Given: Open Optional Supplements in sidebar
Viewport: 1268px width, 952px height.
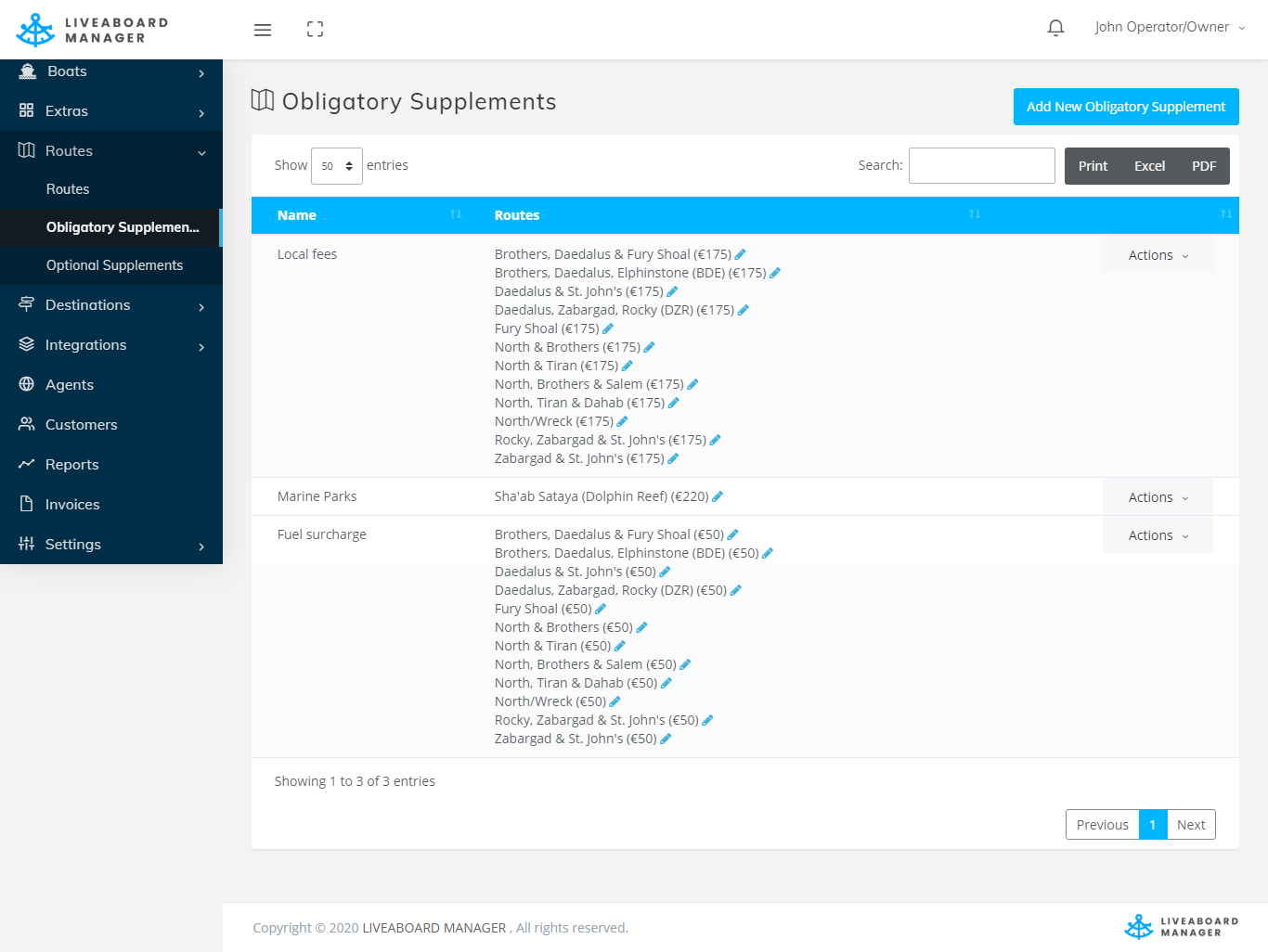Looking at the screenshot, I should point(114,265).
